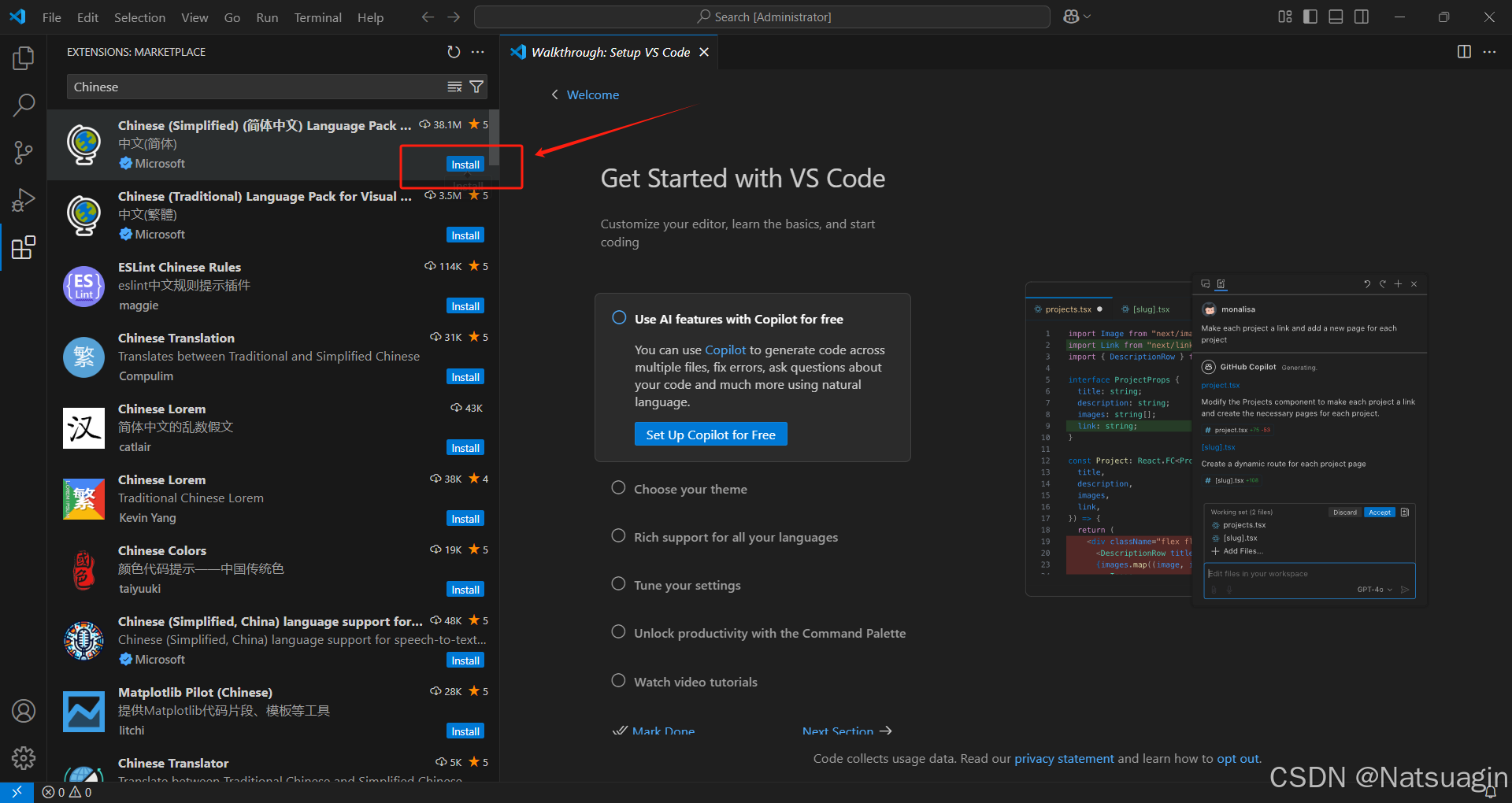Click the title bar Search [Administrator] box
Image resolution: width=1512 pixels, height=803 pixels.
pos(762,17)
